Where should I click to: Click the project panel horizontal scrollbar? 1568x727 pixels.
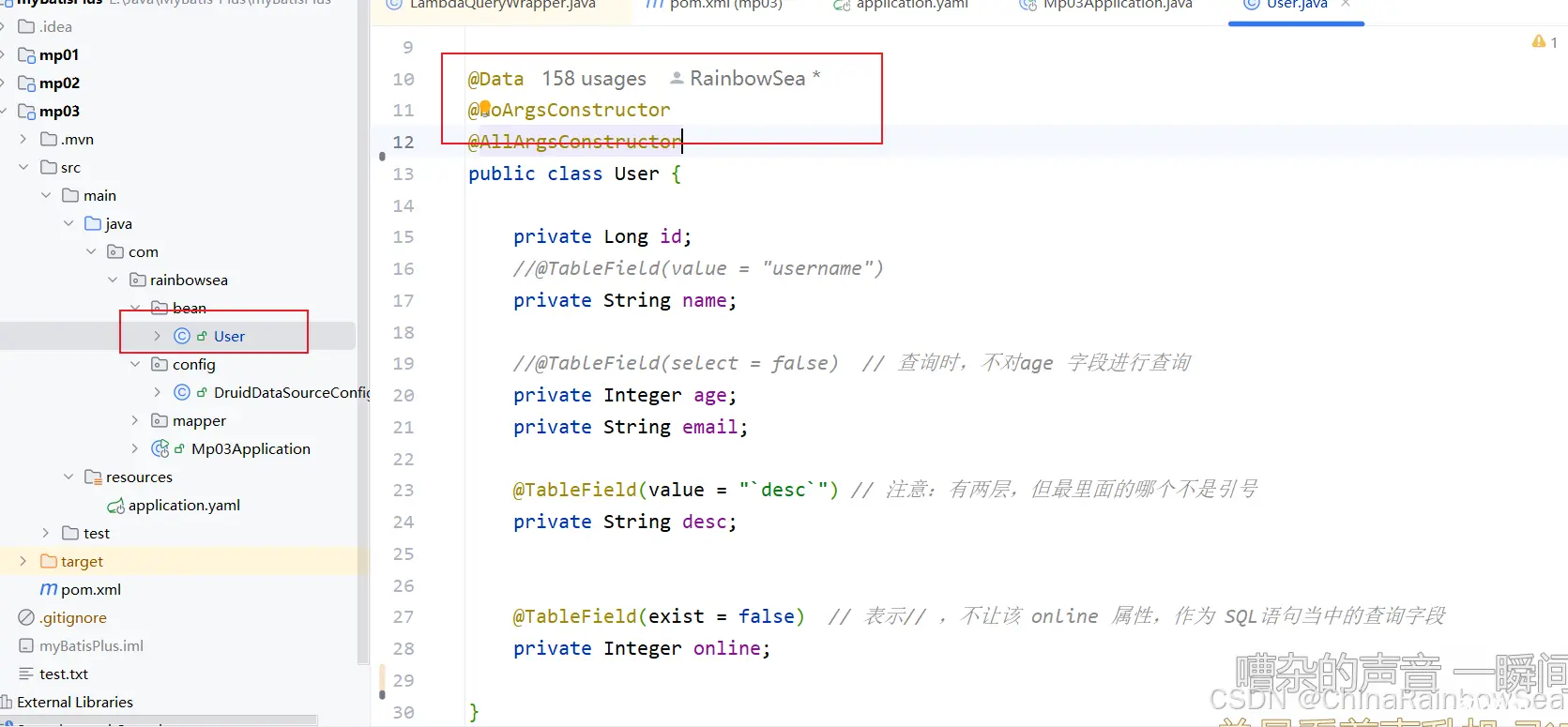(159, 722)
